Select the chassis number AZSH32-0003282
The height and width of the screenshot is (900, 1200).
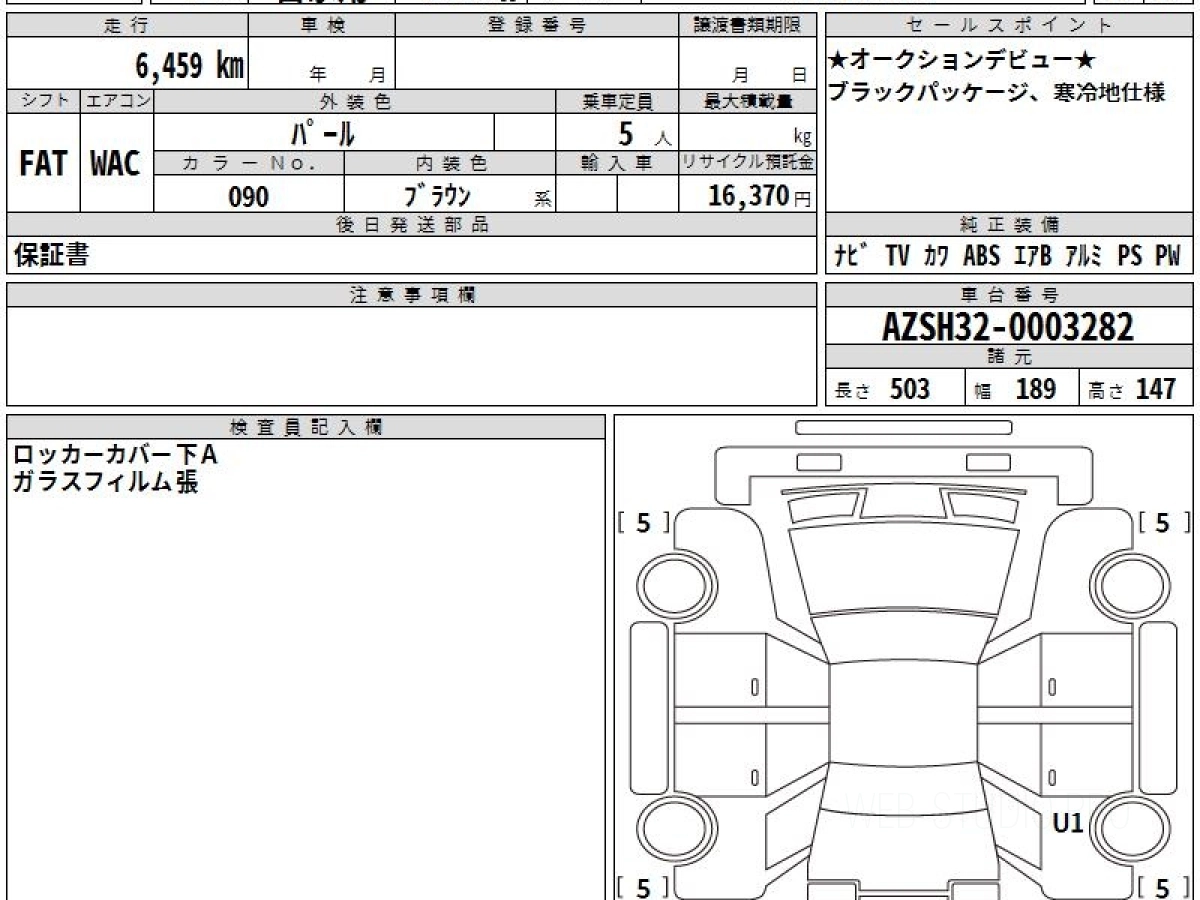[x=1008, y=327]
